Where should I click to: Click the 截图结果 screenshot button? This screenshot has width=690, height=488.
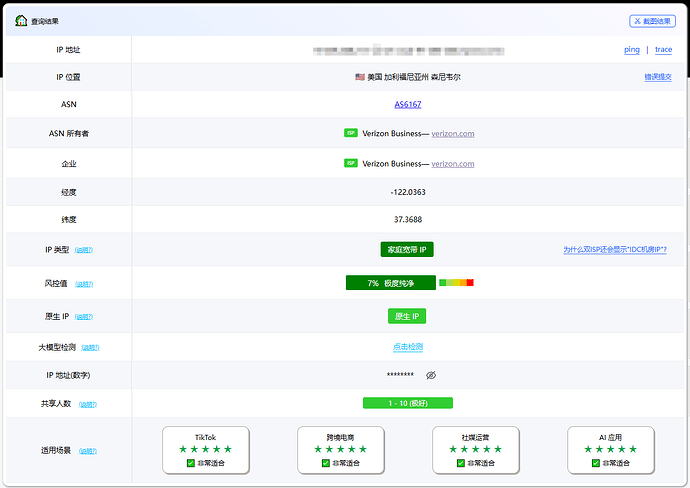[653, 21]
